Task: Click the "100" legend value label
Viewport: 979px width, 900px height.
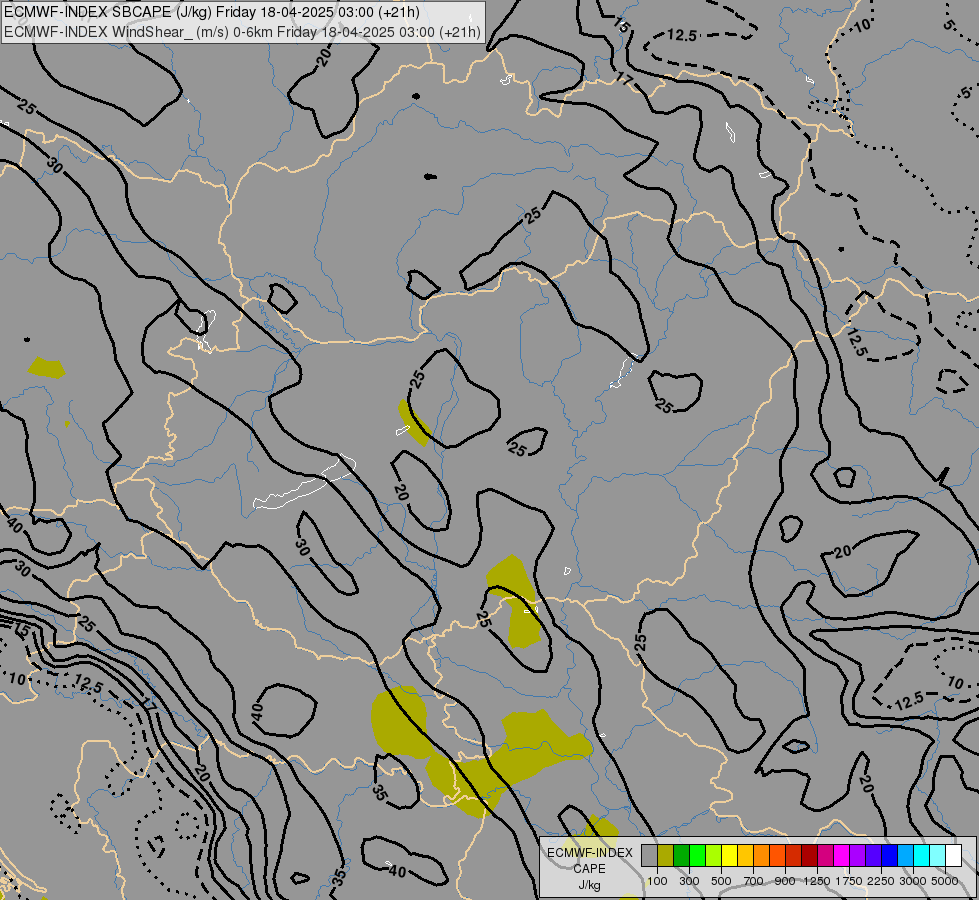Action: point(657,881)
